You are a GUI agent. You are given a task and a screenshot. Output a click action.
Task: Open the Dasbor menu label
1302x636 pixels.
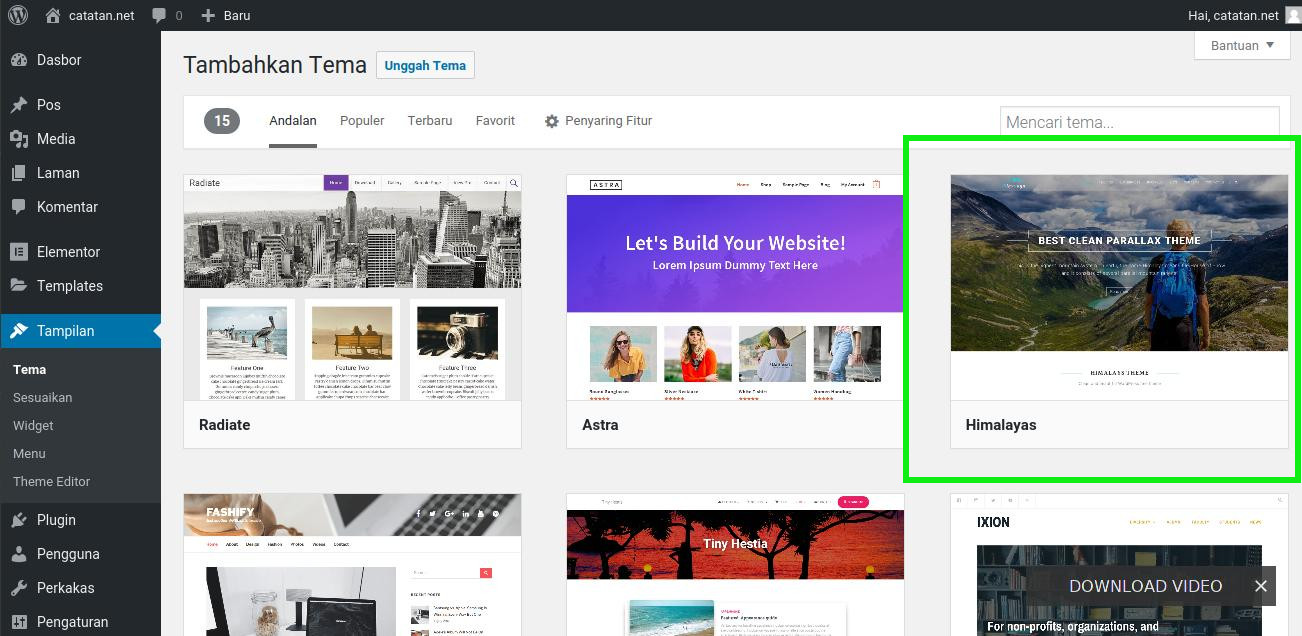point(59,60)
